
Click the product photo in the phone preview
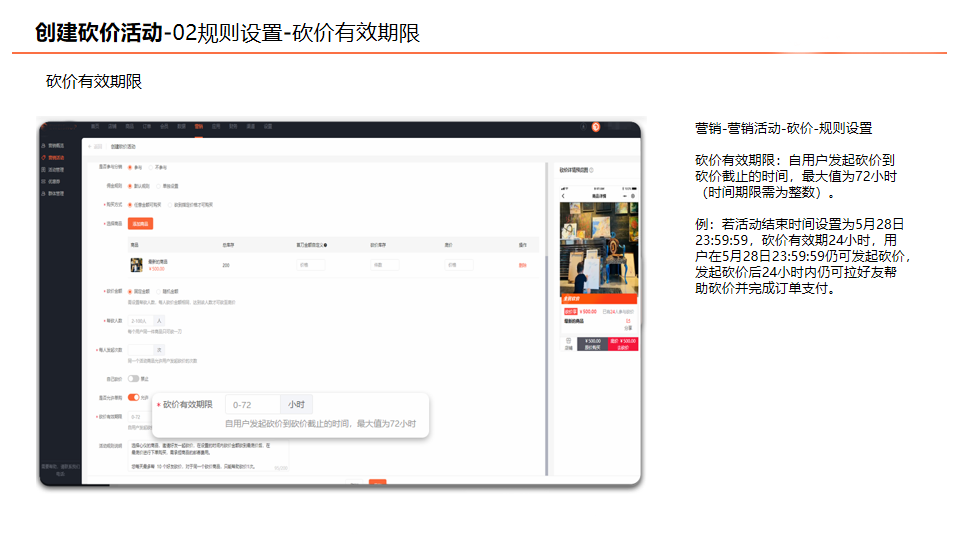tap(599, 248)
